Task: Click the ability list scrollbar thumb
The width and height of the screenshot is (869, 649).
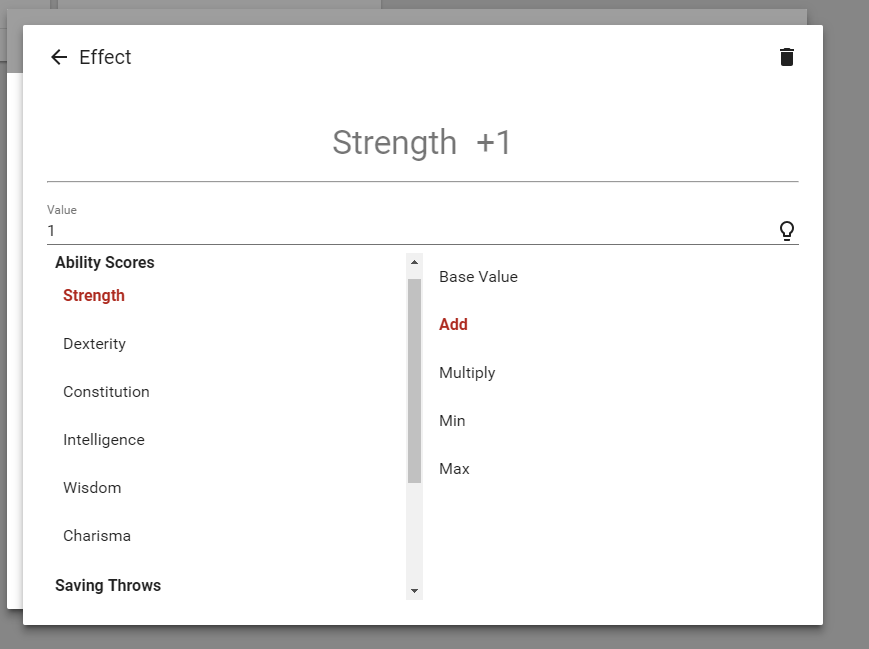Action: point(414,380)
